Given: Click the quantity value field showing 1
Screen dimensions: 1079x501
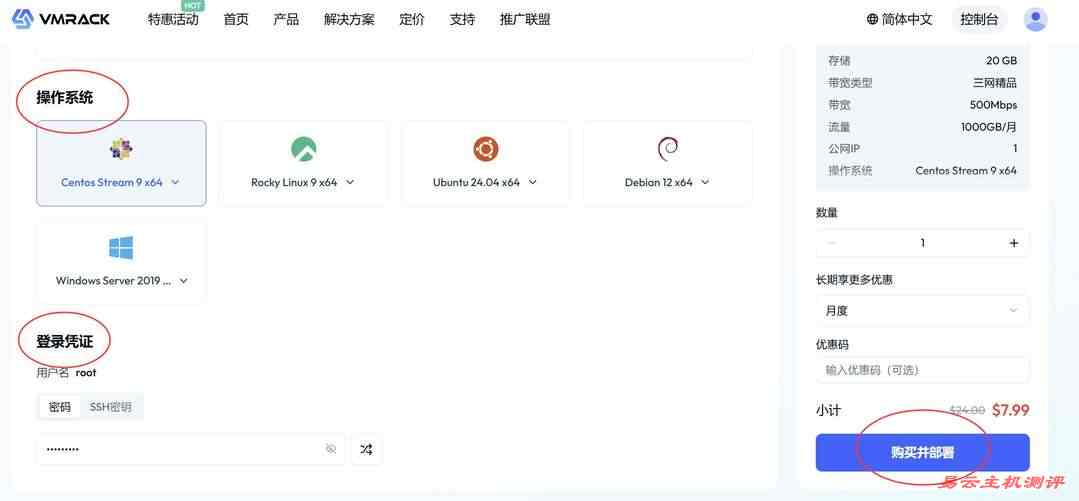Looking at the screenshot, I should pos(922,243).
